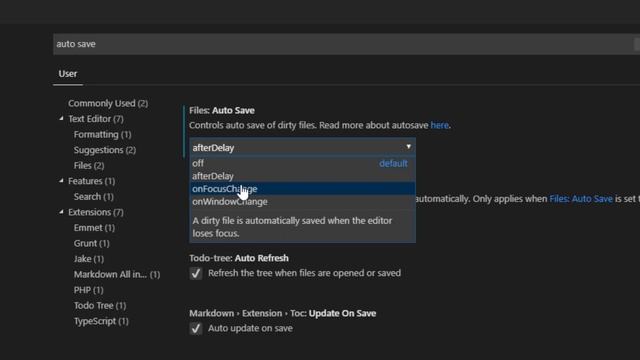Open the Commonly Used (2) category
640x360 pixels.
coord(108,103)
